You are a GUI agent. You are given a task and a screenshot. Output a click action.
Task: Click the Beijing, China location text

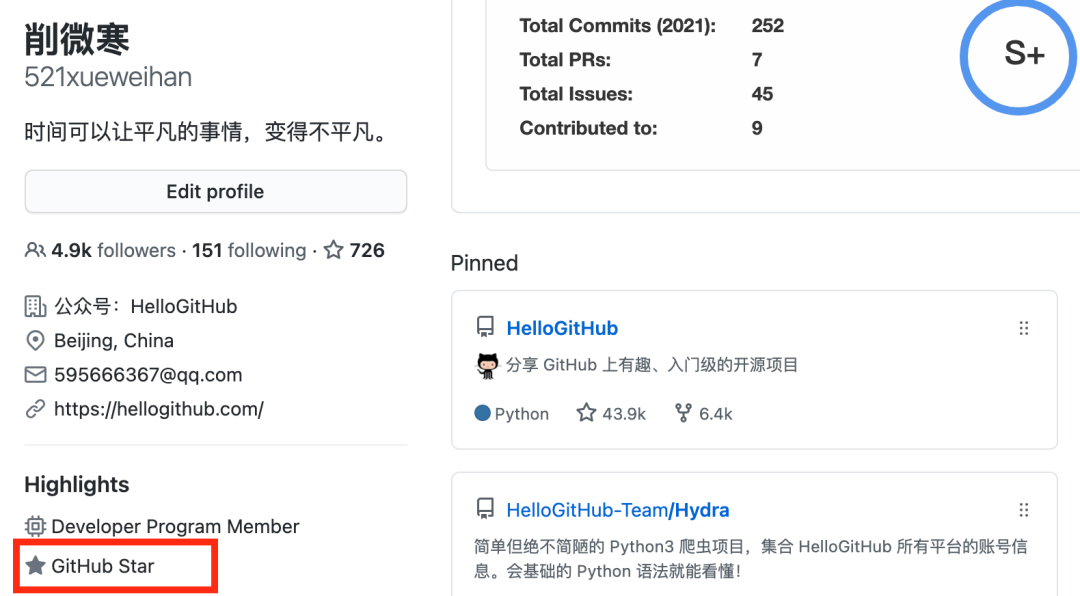(x=114, y=340)
